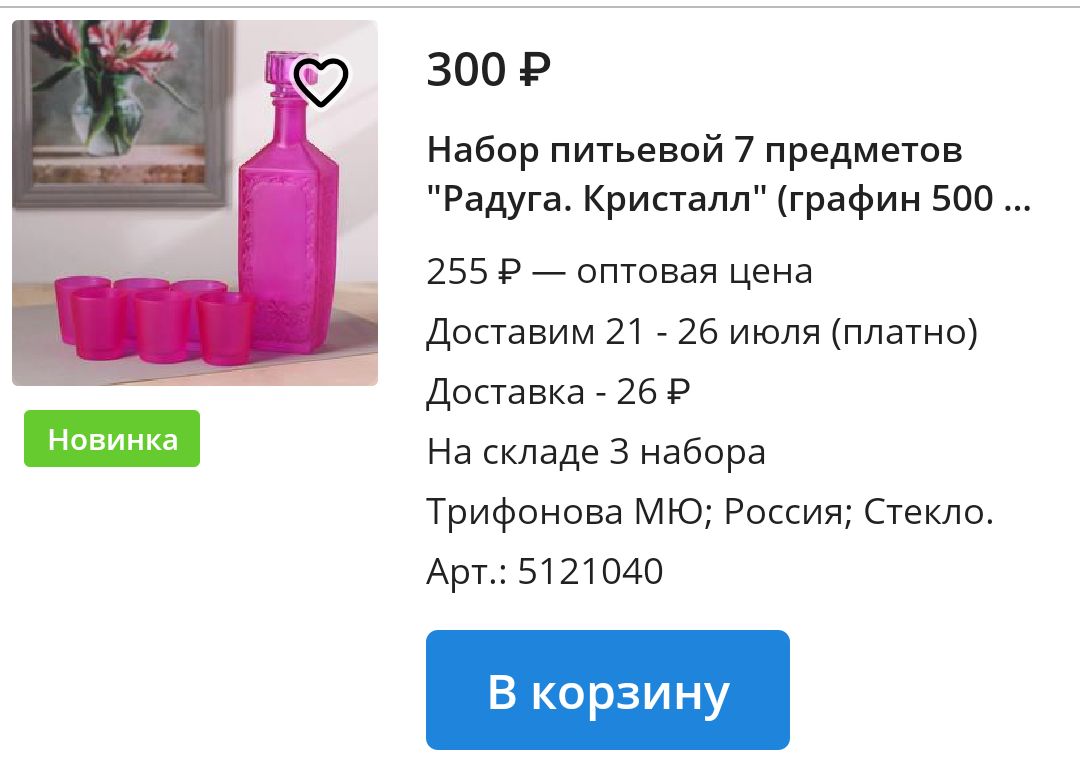The width and height of the screenshot is (1080, 769).
Task: Click the green Новинка badge
Action: tap(112, 439)
